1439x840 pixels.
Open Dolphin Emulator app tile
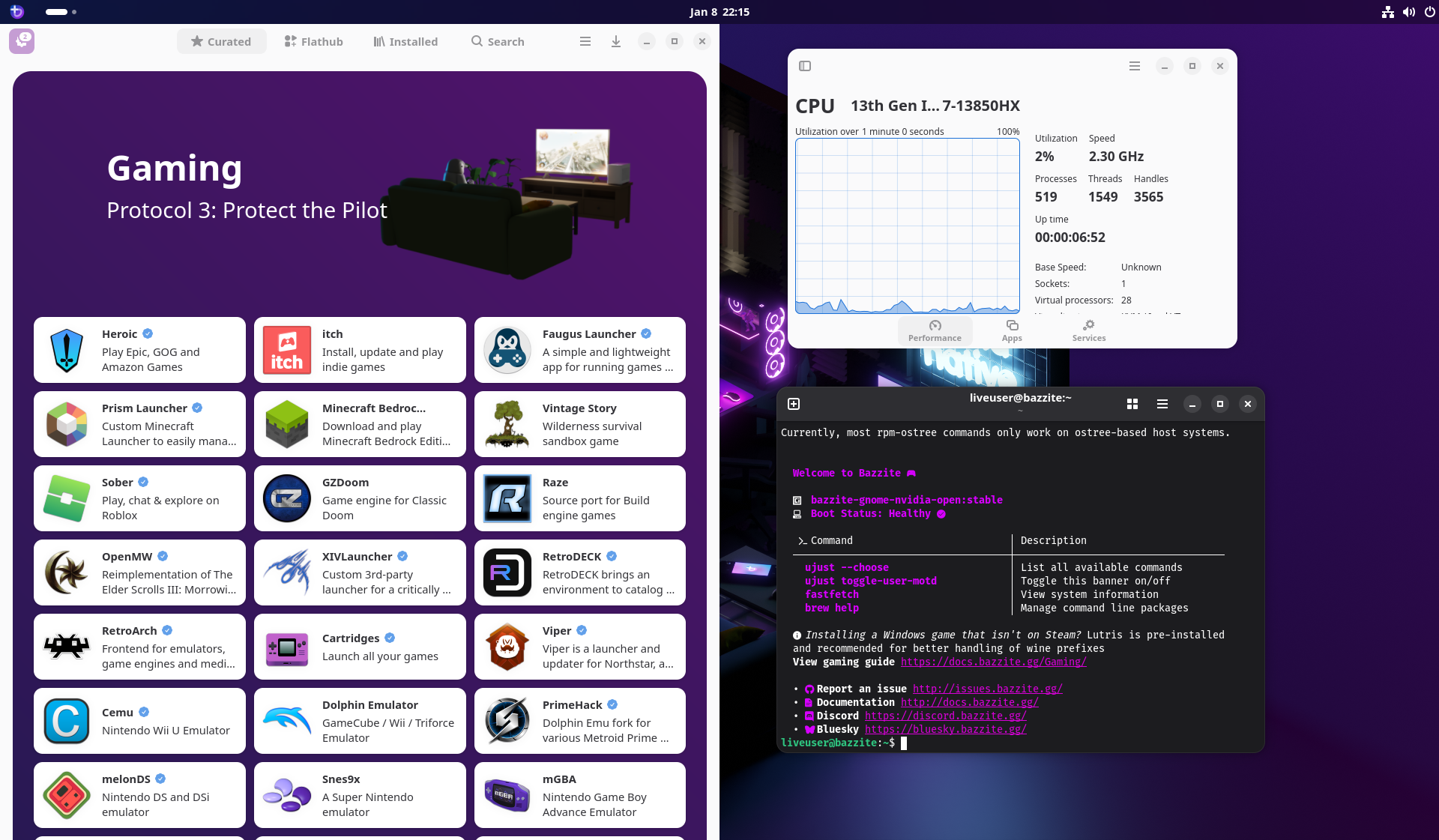tap(360, 721)
